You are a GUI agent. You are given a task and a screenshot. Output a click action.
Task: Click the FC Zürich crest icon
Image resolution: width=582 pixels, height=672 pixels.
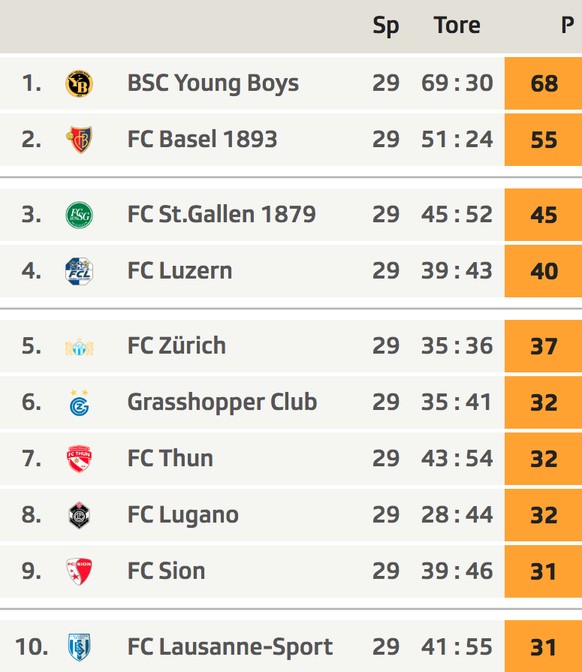(79, 347)
